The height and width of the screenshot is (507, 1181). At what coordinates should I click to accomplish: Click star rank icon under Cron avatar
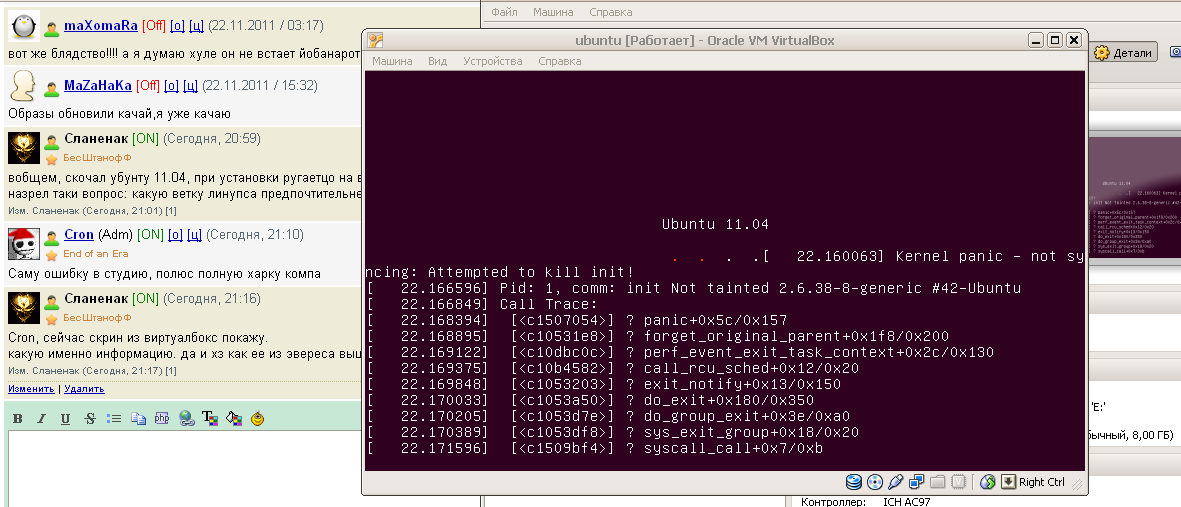coord(51,255)
